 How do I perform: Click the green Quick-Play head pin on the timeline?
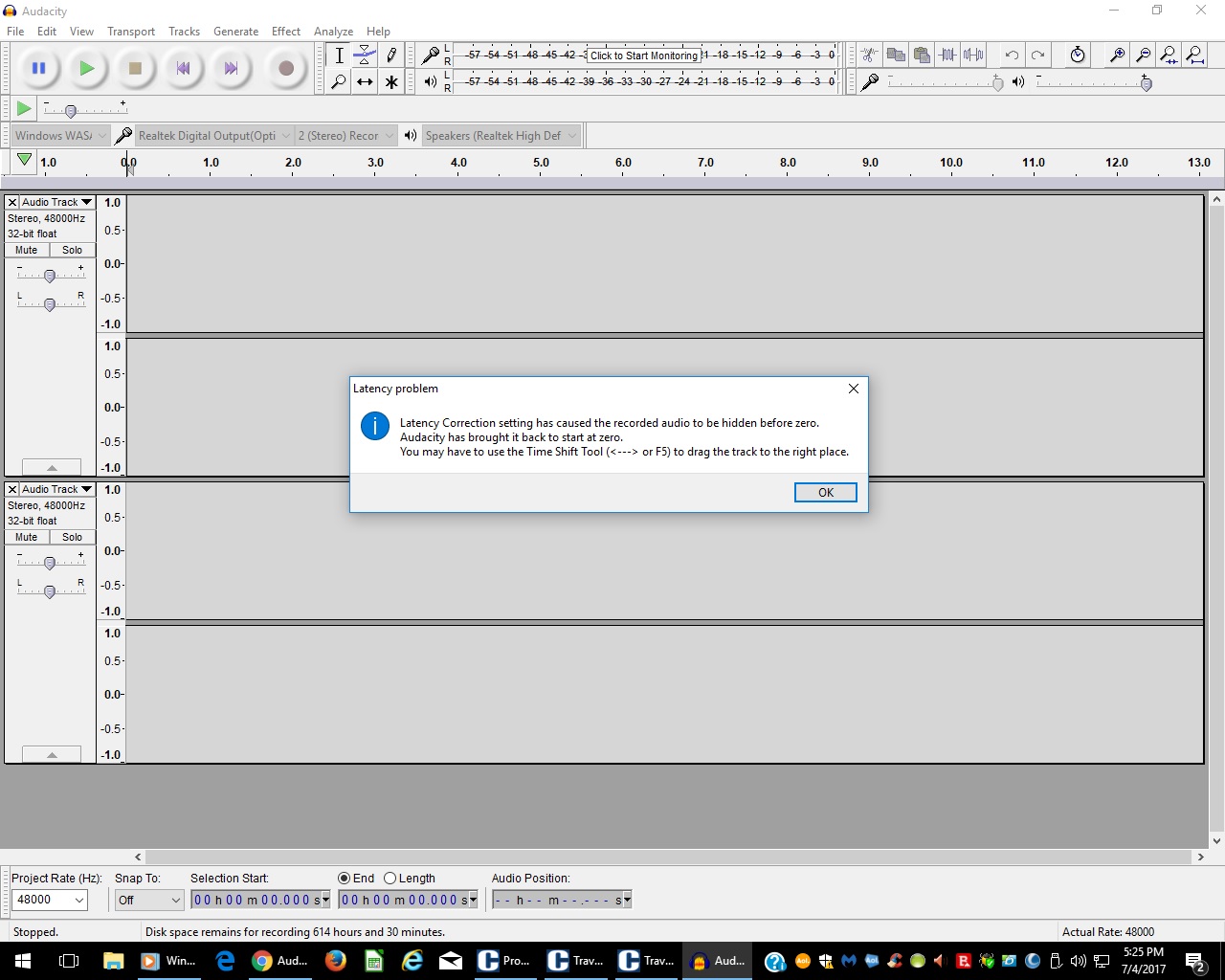tap(25, 161)
